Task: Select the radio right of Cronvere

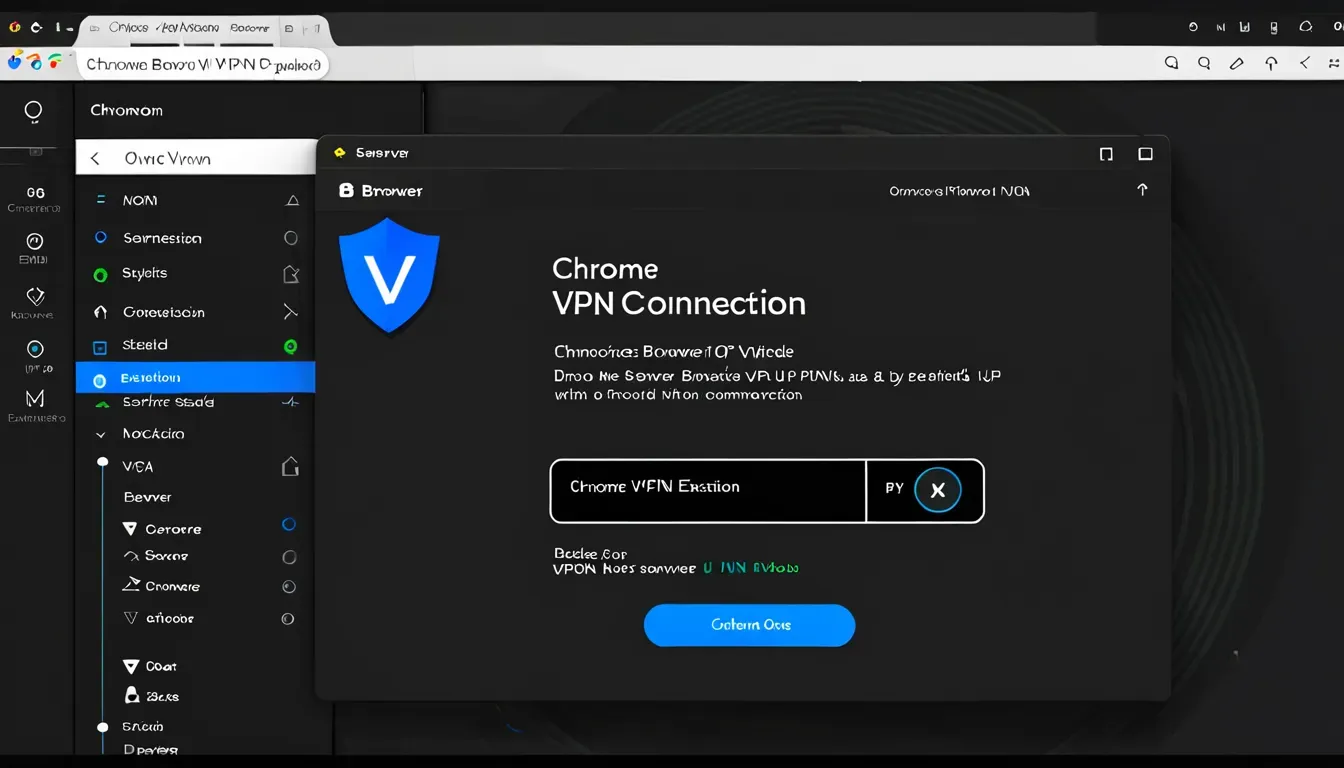Action: point(289,587)
